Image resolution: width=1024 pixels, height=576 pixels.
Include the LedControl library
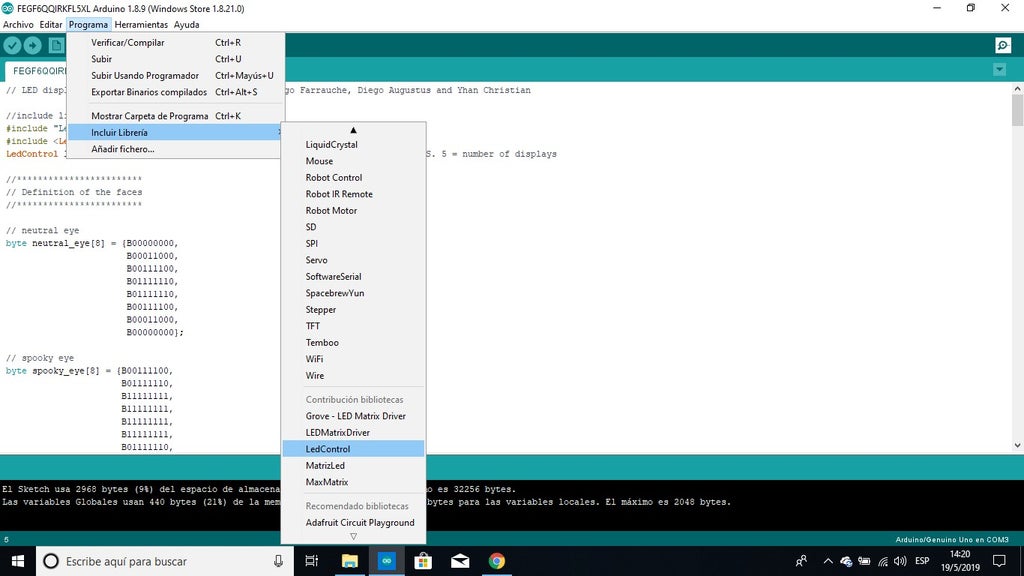click(x=353, y=449)
